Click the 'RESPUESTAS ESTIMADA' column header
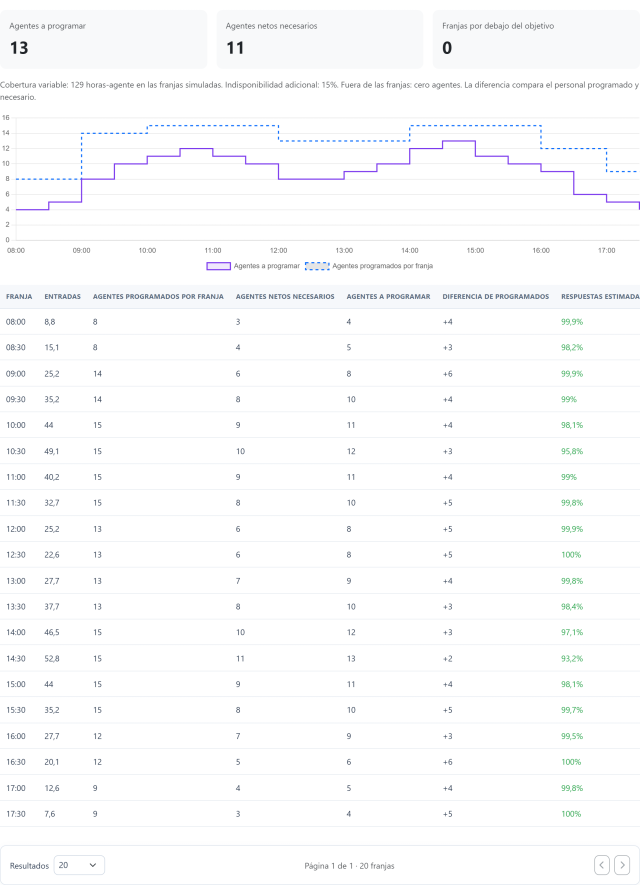The width and height of the screenshot is (640, 885). point(600,296)
